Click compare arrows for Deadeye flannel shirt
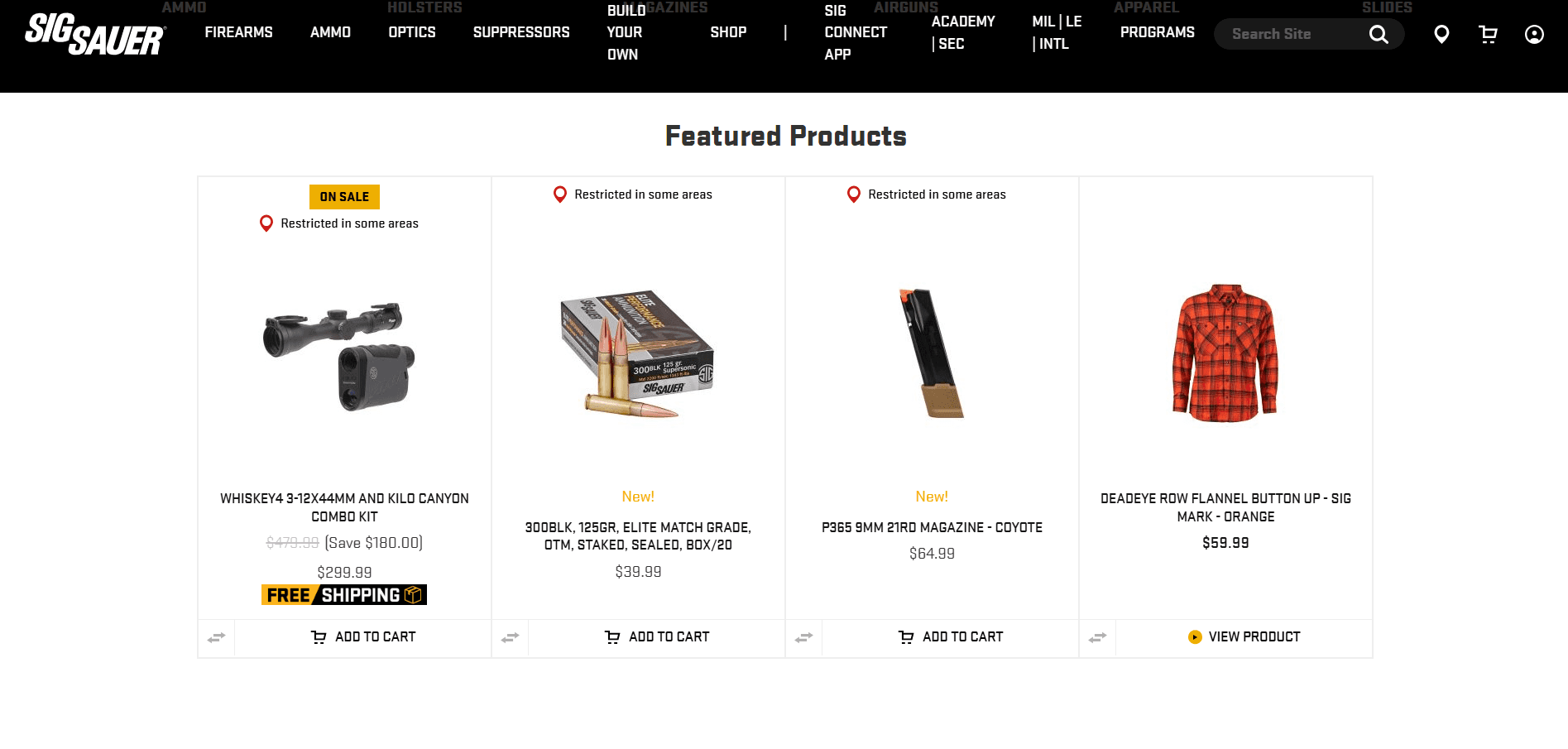Viewport: 1568px width, 749px height. point(1098,637)
